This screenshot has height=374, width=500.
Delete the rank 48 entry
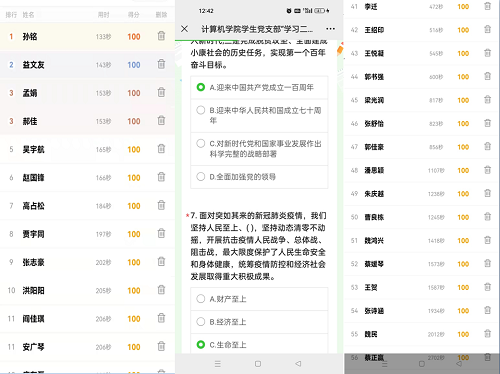487,170
